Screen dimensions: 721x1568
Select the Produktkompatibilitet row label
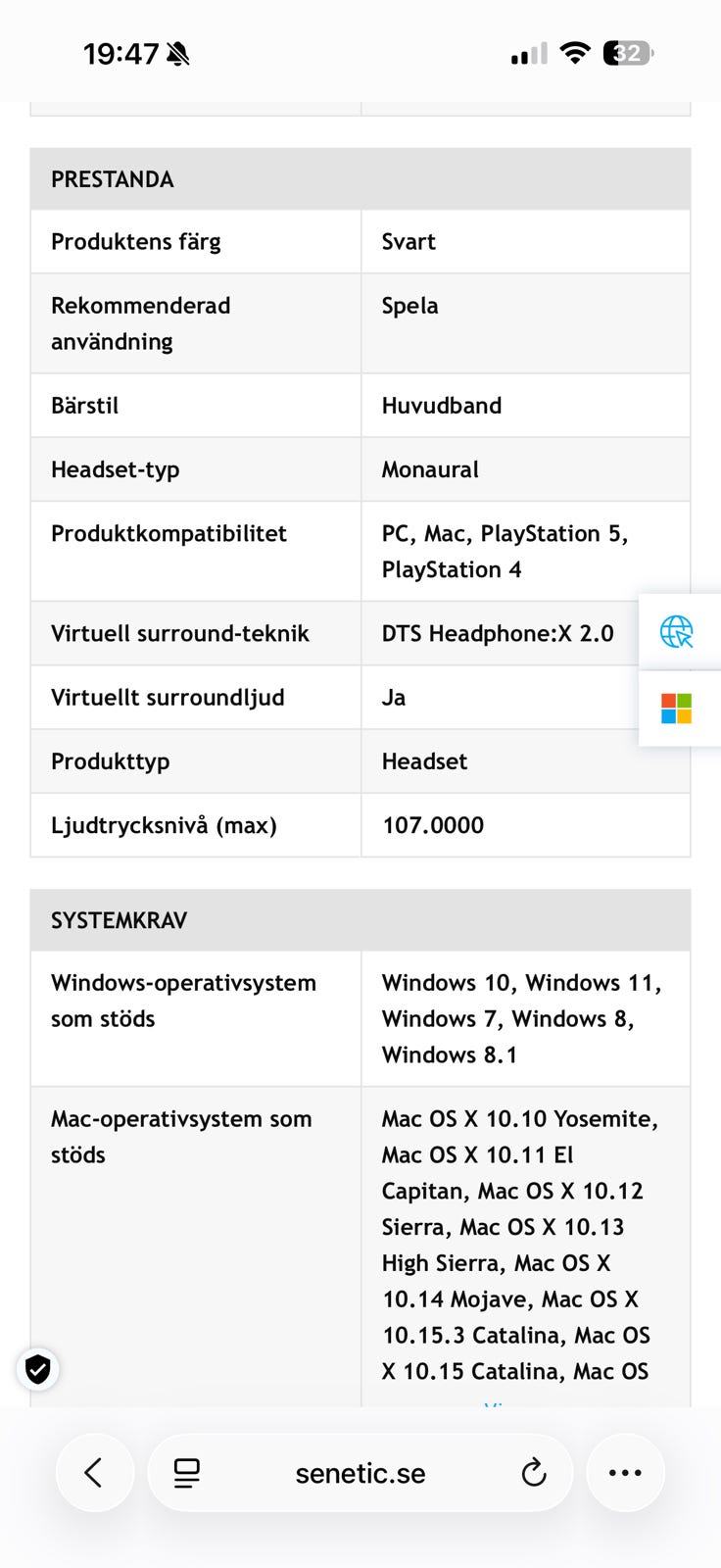168,534
